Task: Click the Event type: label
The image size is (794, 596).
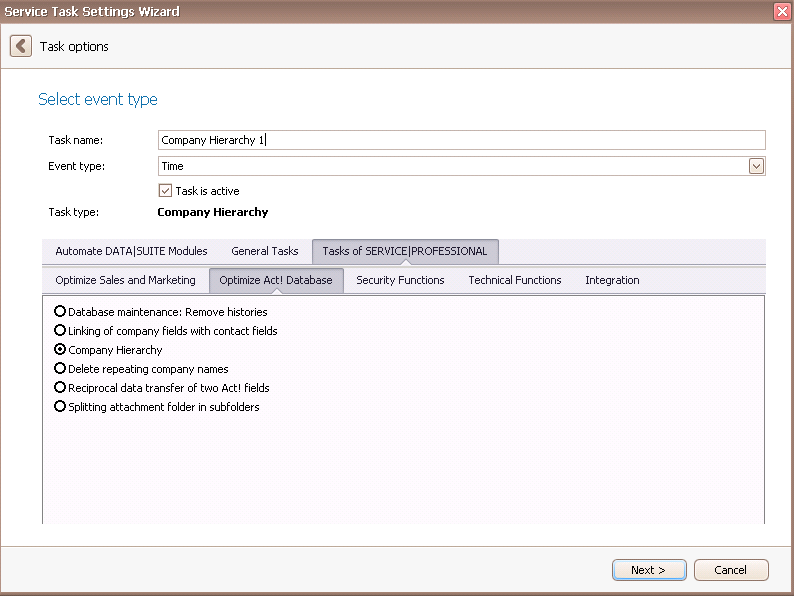Action: click(x=76, y=166)
